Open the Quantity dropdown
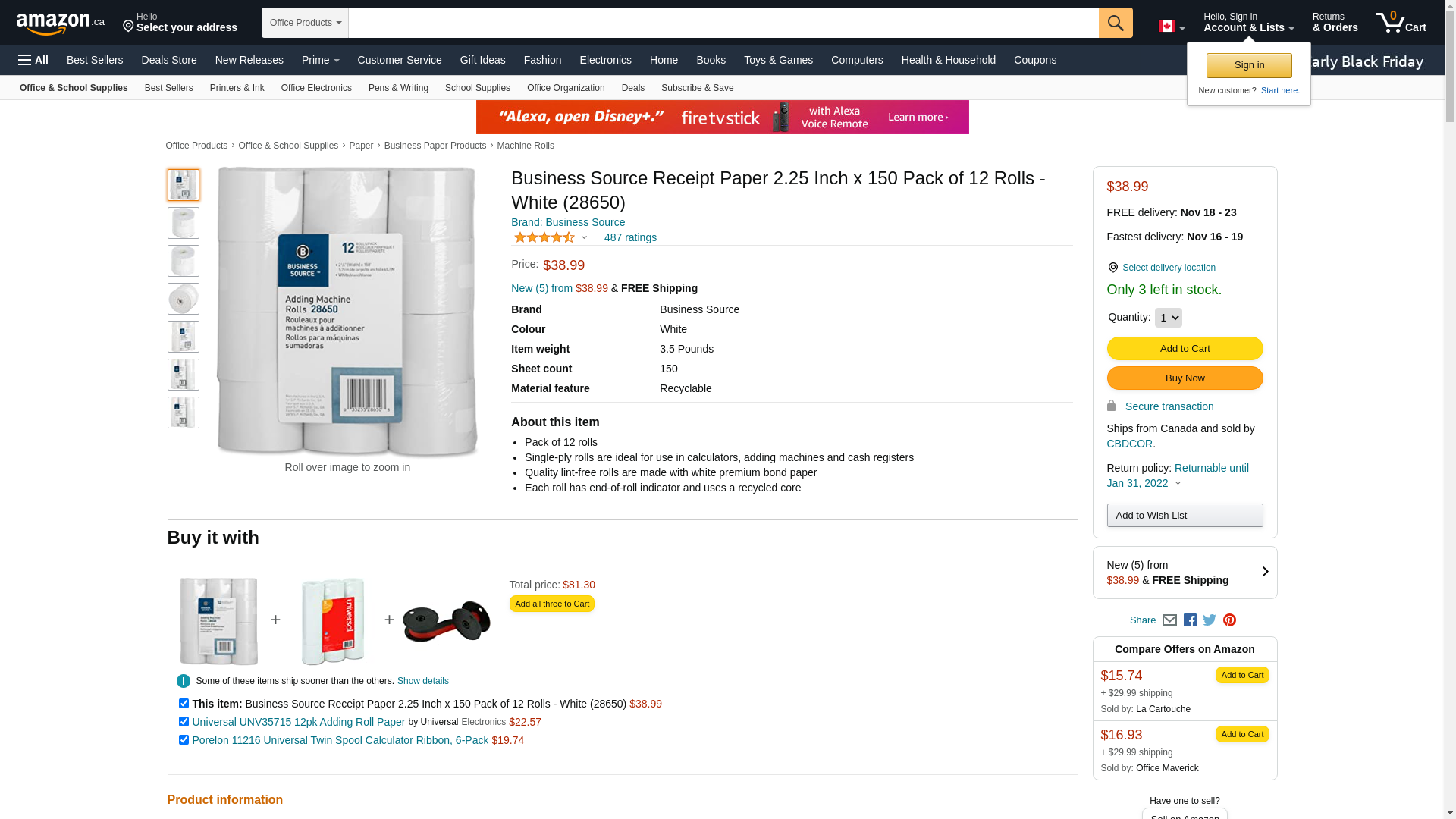The height and width of the screenshot is (819, 1456). (x=1168, y=318)
